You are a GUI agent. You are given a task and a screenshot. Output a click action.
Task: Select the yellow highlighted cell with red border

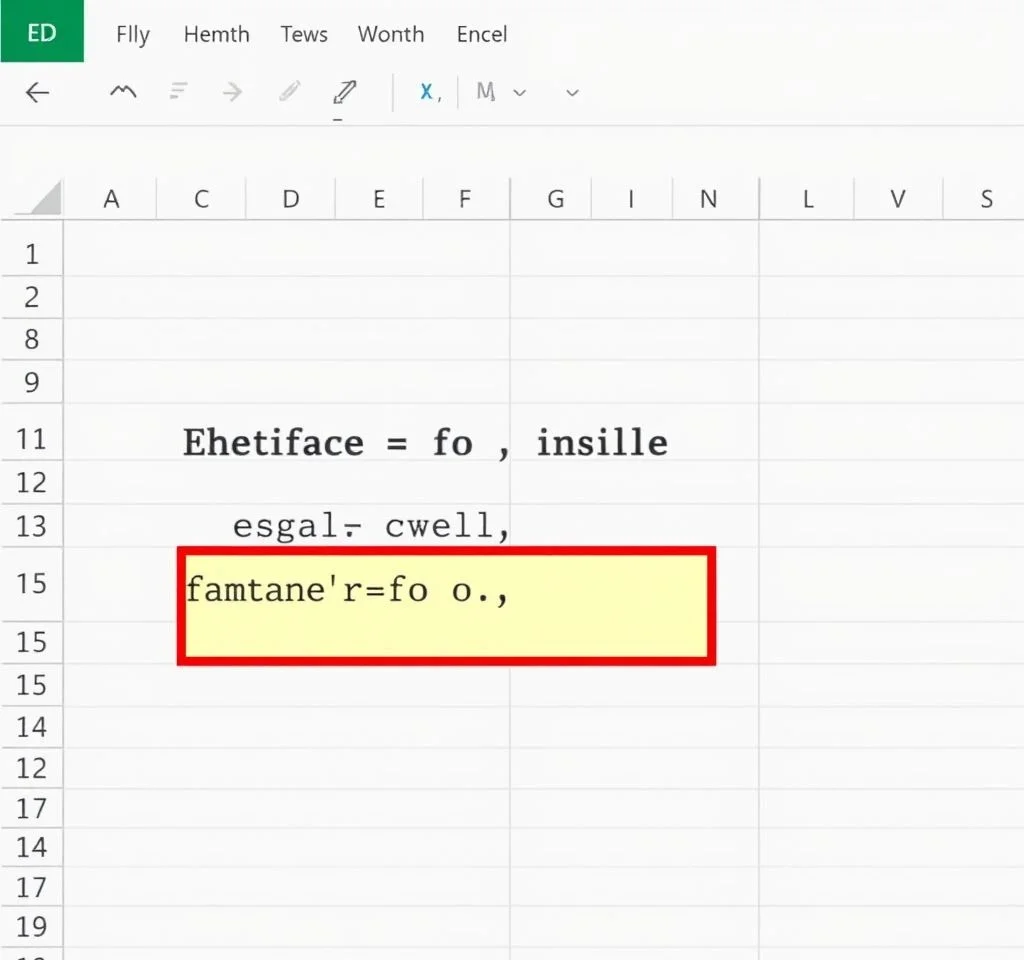446,606
